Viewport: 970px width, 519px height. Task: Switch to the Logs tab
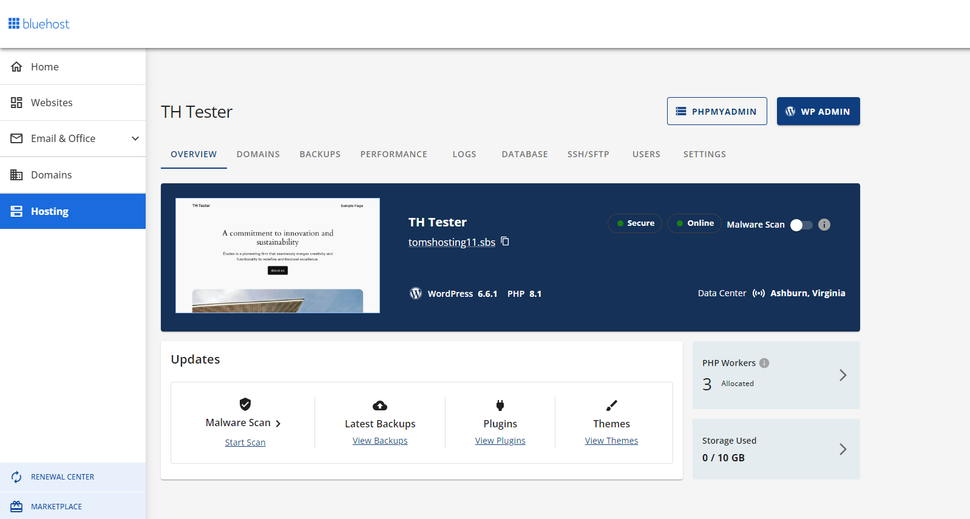click(x=464, y=154)
